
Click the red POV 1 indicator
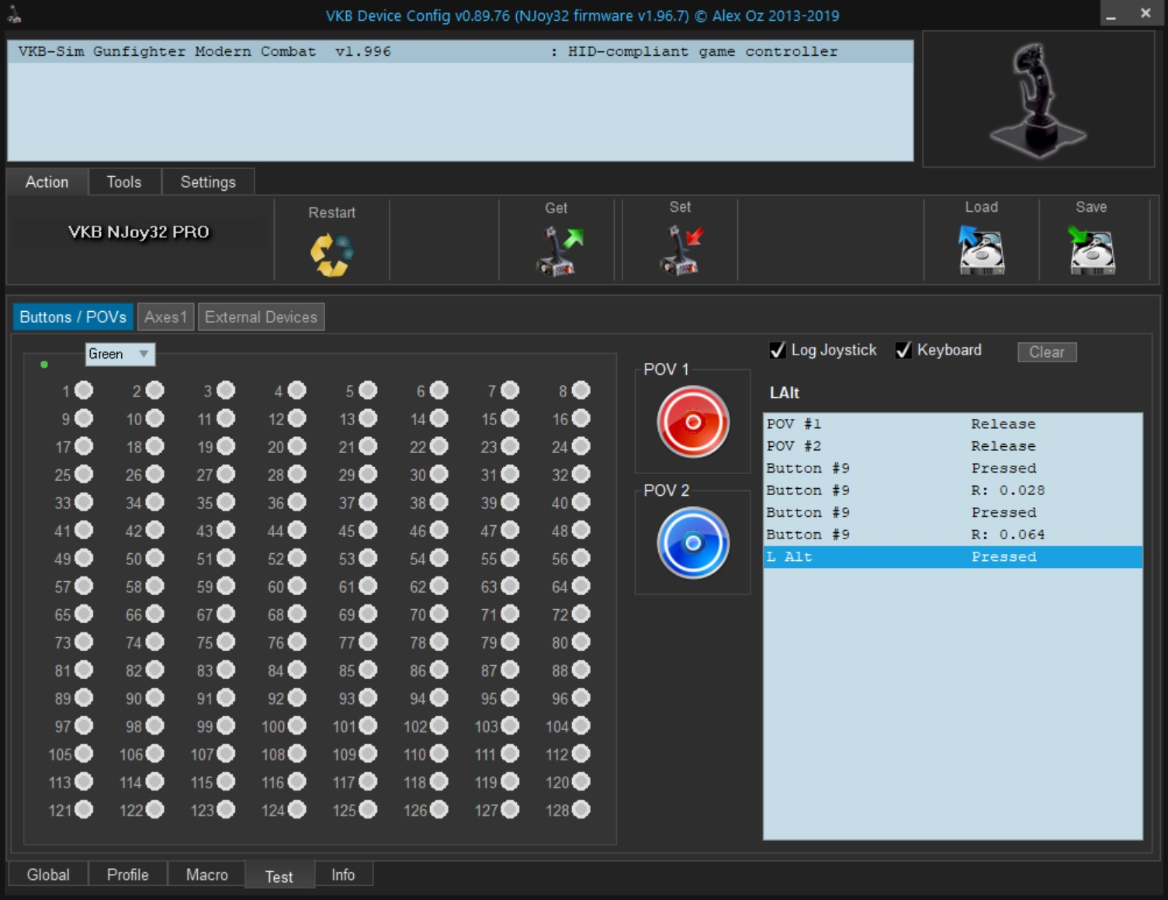point(692,421)
